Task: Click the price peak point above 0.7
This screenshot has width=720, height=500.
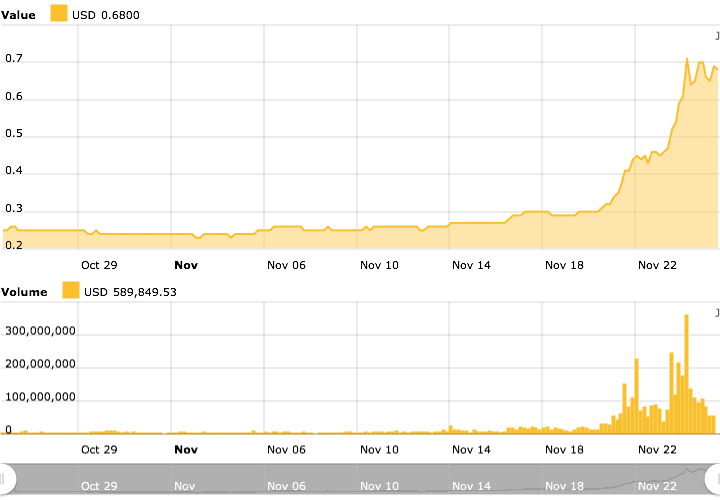Action: [687, 59]
